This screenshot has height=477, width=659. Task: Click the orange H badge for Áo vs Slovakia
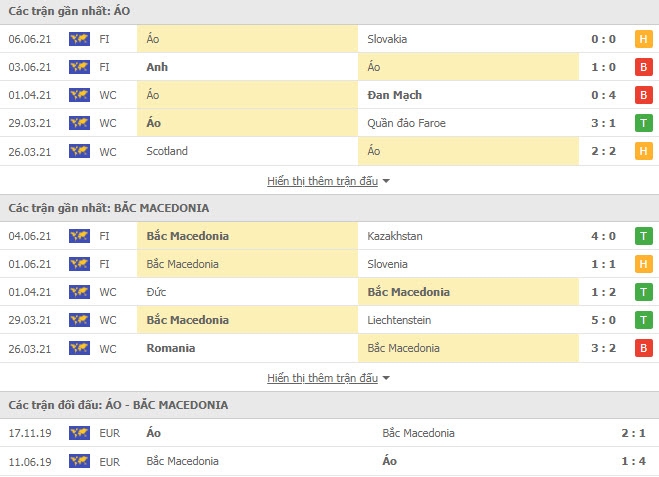click(x=643, y=39)
